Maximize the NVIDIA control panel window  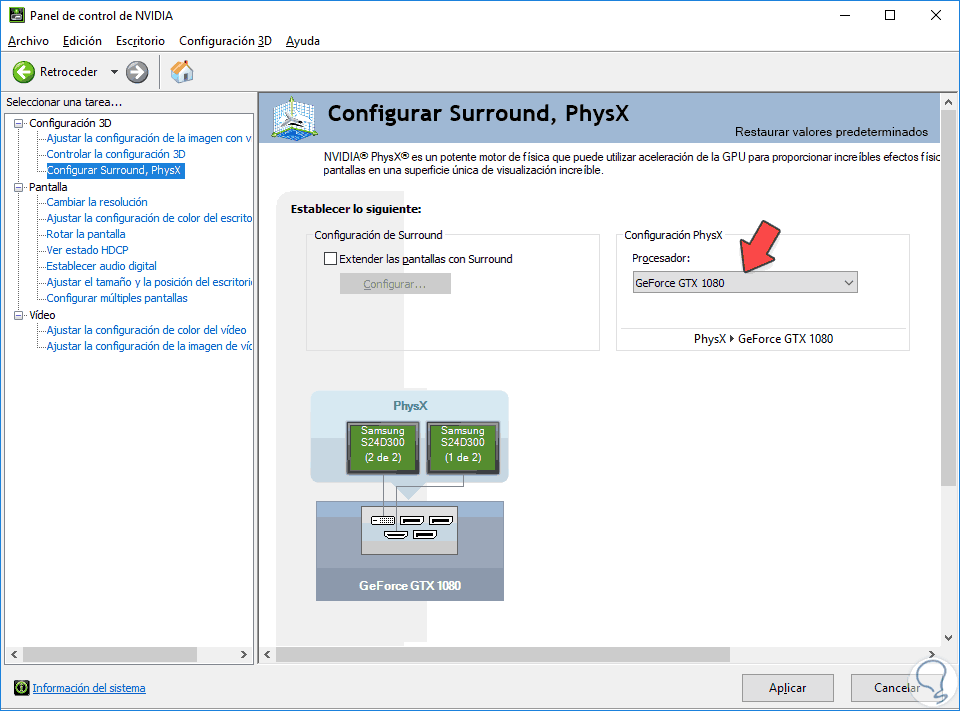point(890,15)
